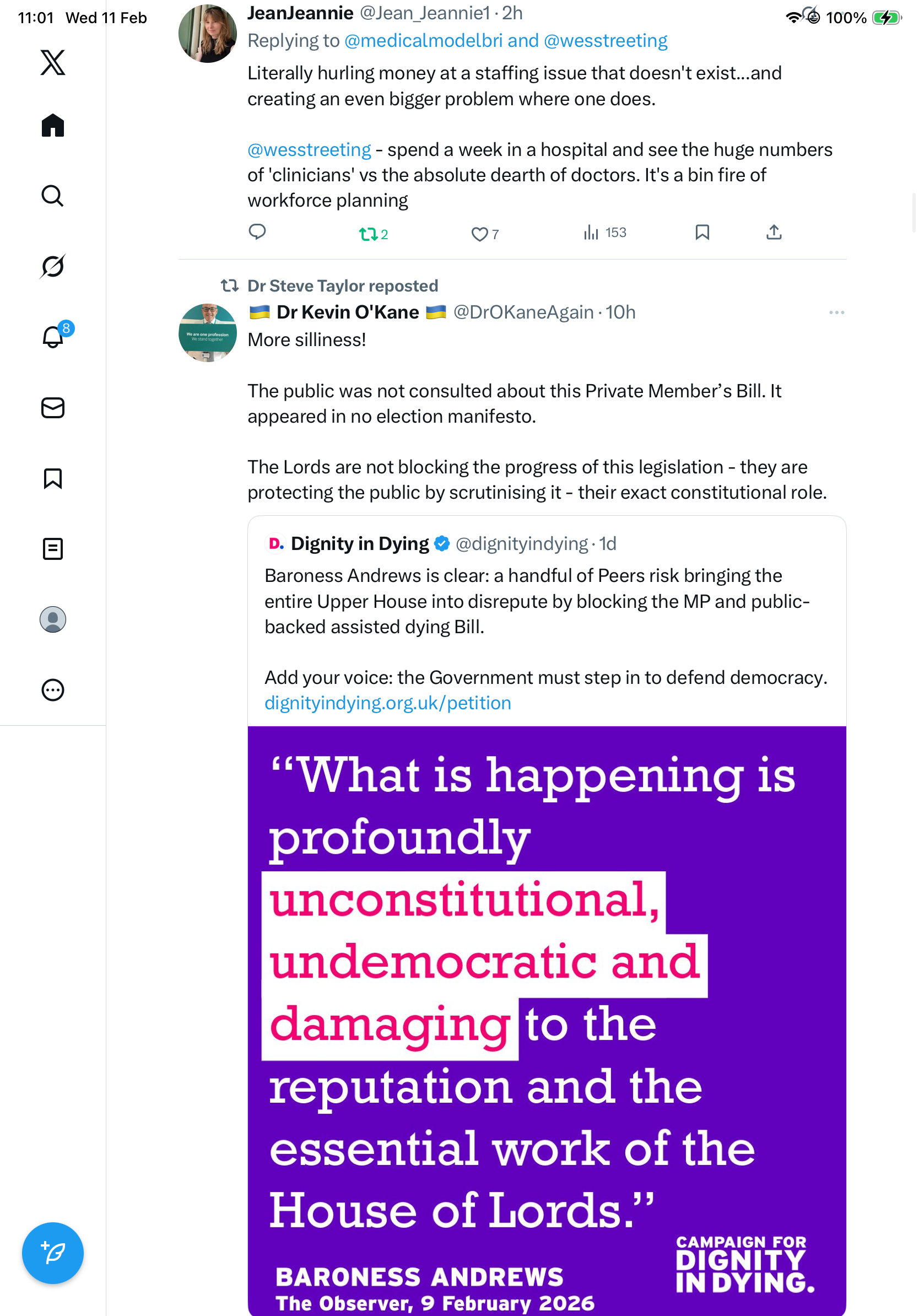The width and height of the screenshot is (919, 1316).
Task: Like JeanJeannie's post
Action: tap(479, 234)
